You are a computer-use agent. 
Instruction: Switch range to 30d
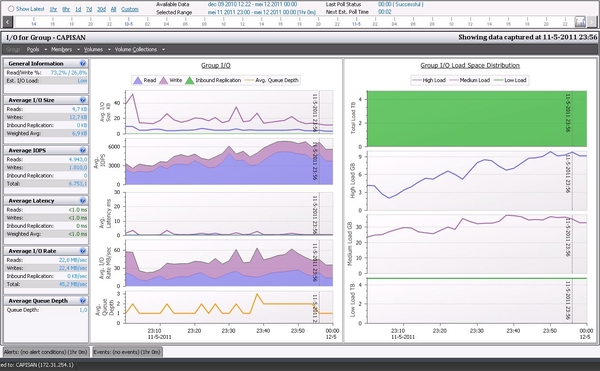point(101,9)
